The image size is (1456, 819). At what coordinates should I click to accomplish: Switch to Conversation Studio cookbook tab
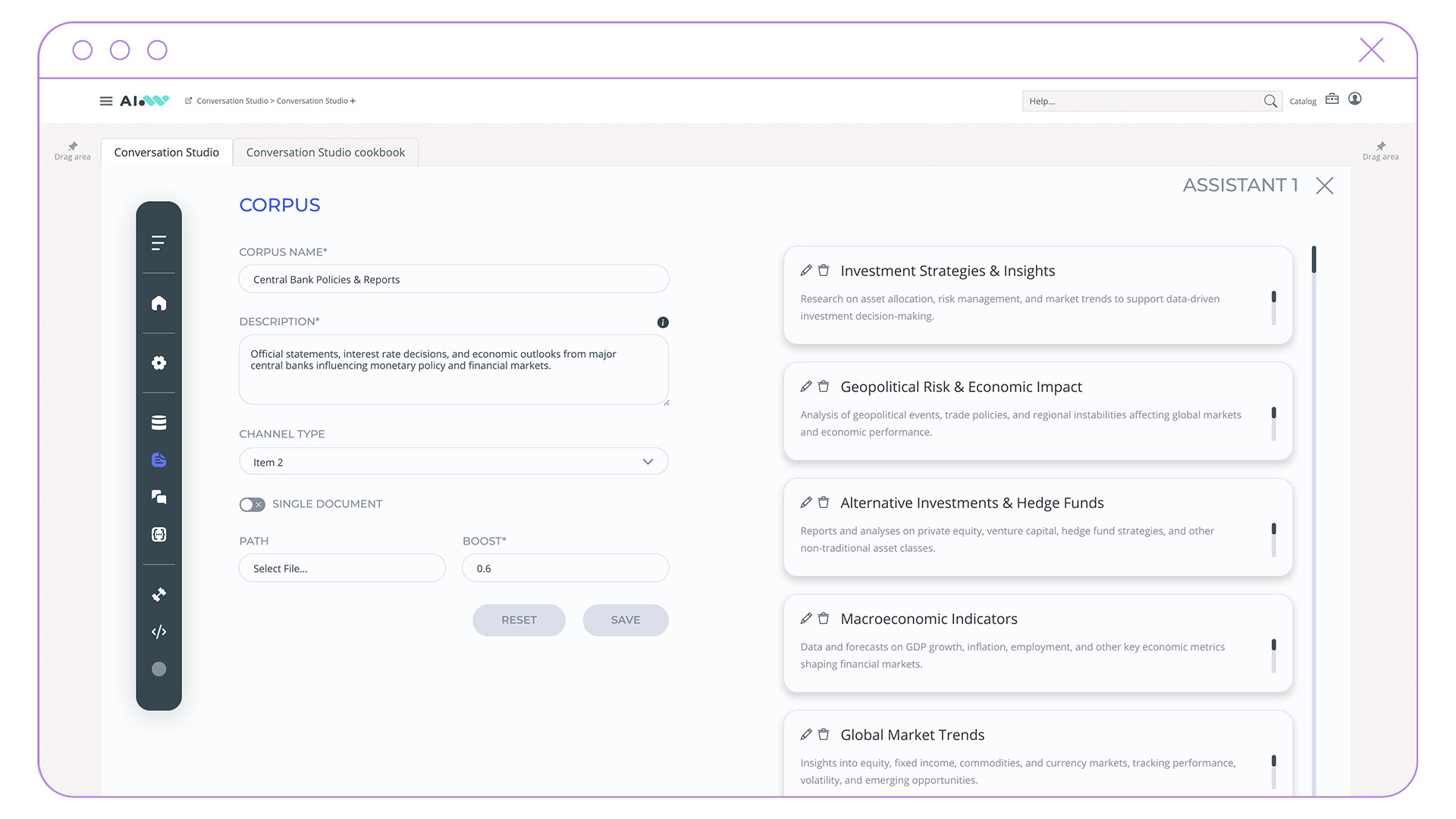tap(325, 152)
